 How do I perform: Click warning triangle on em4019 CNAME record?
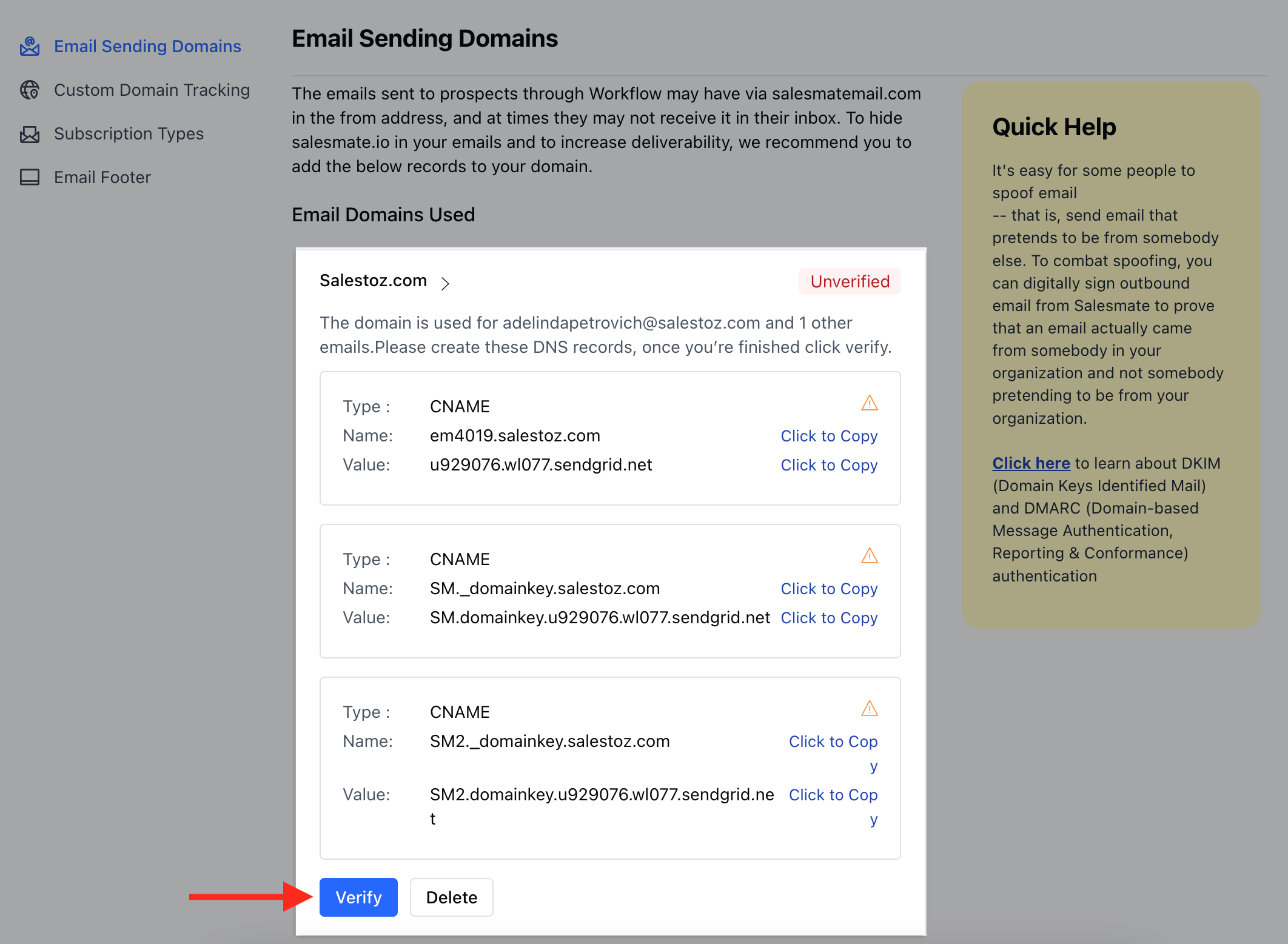pos(869,403)
